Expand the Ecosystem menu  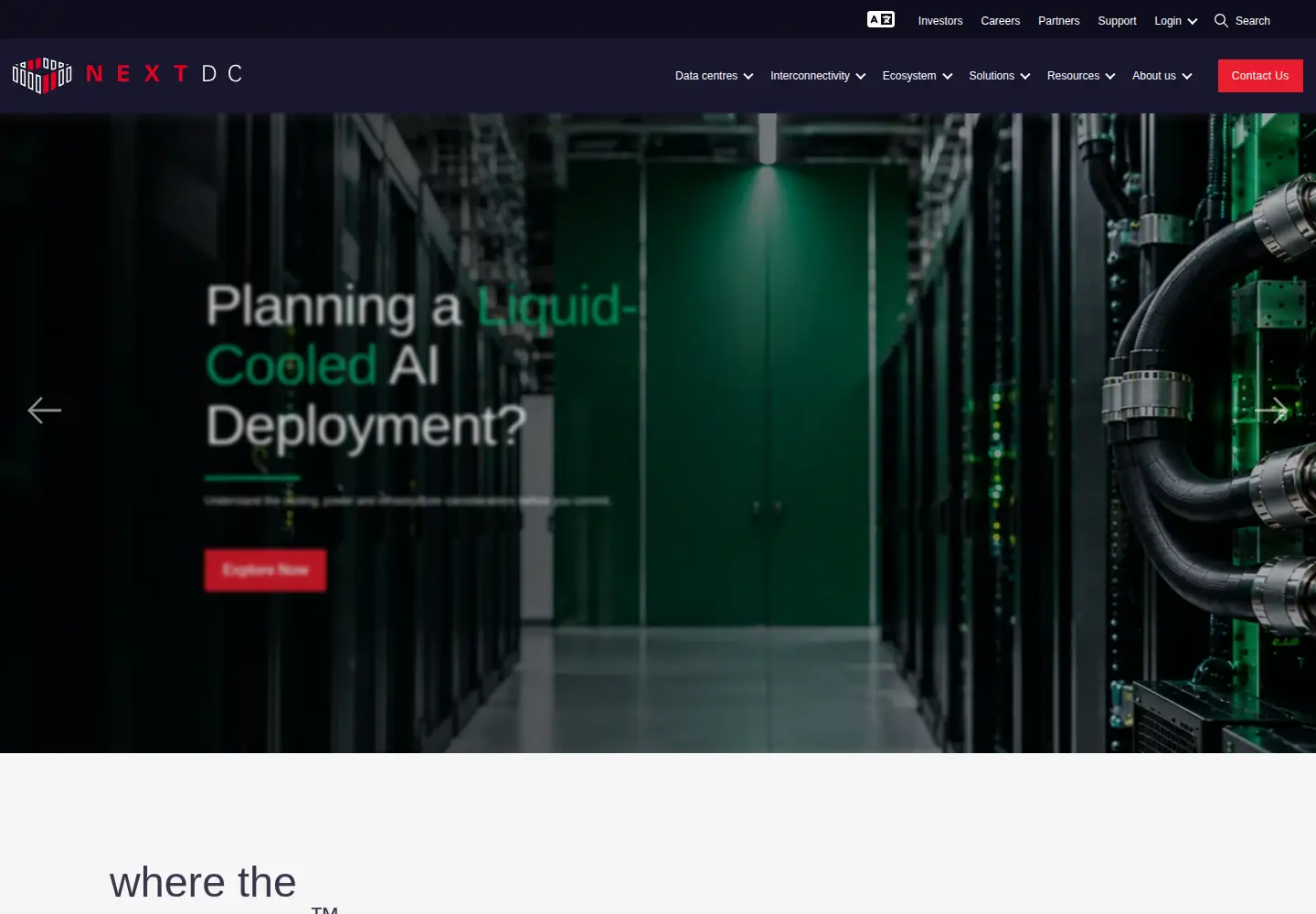pos(918,76)
